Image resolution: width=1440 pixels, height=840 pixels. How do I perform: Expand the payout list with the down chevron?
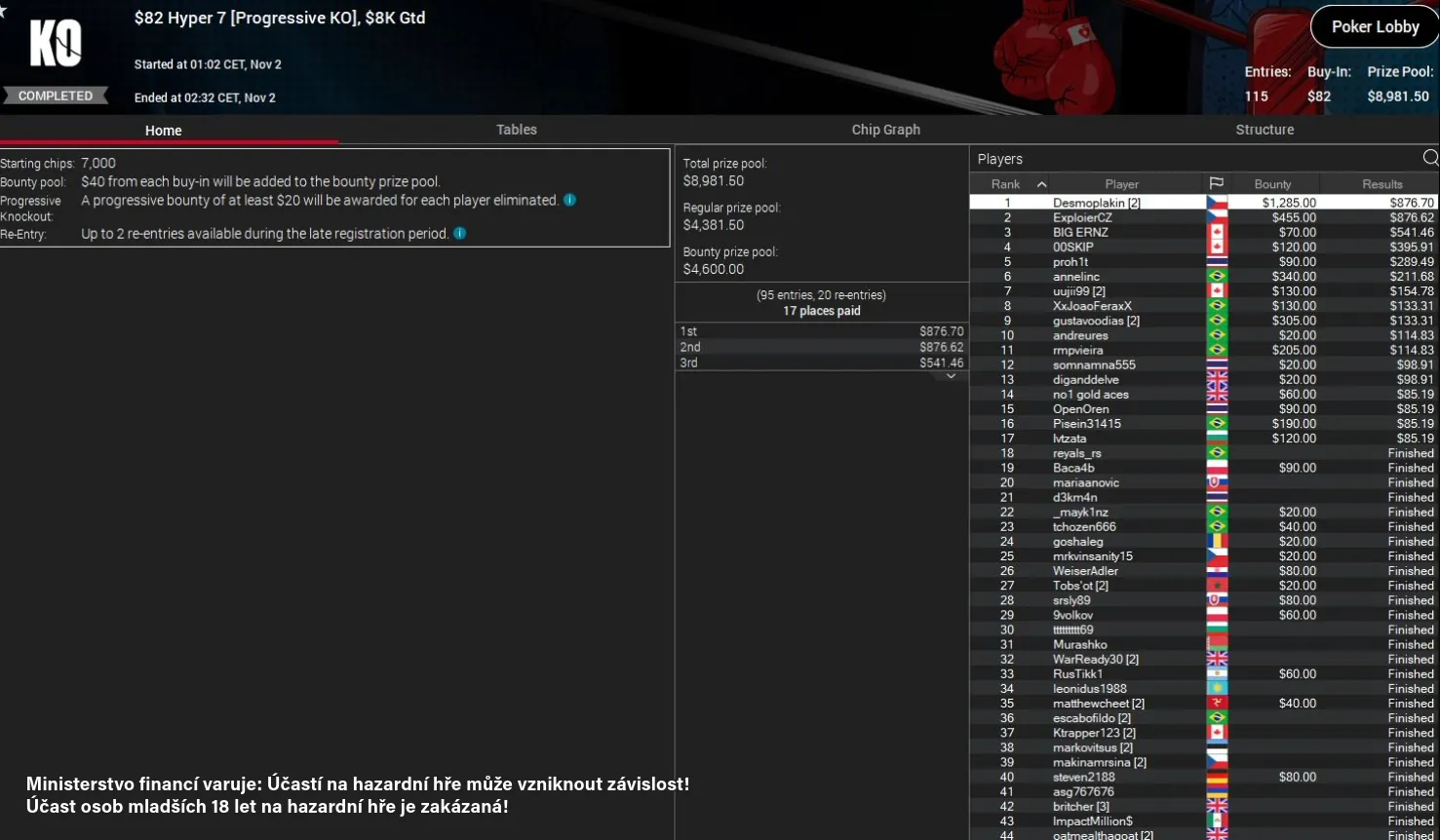click(951, 375)
